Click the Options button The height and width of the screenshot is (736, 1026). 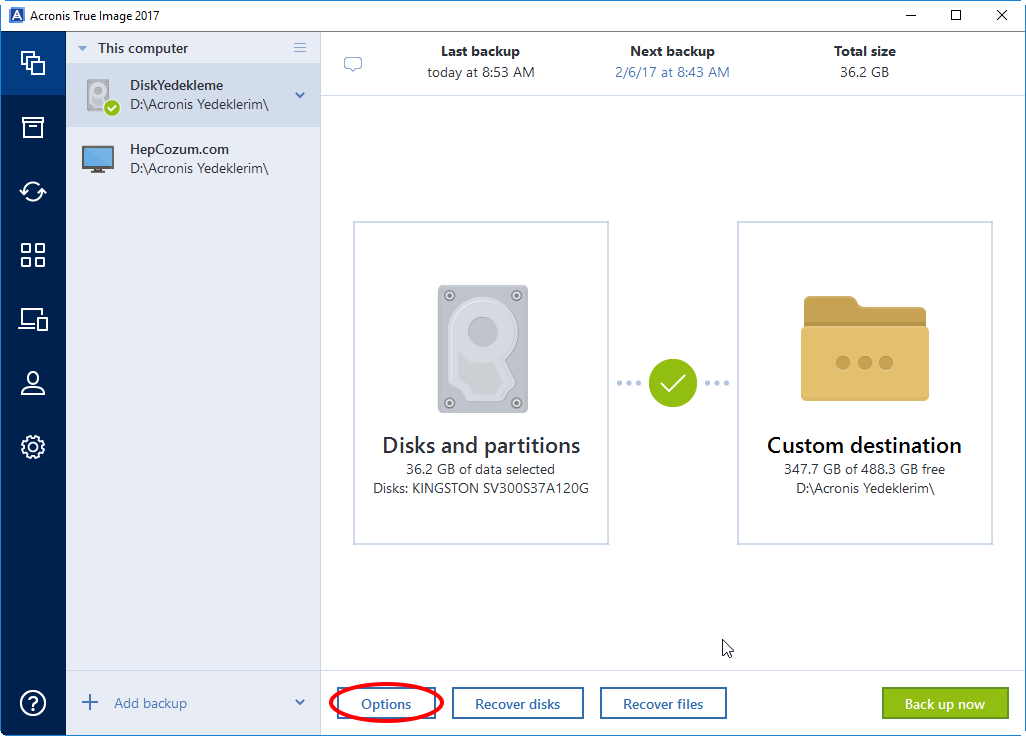(386, 704)
